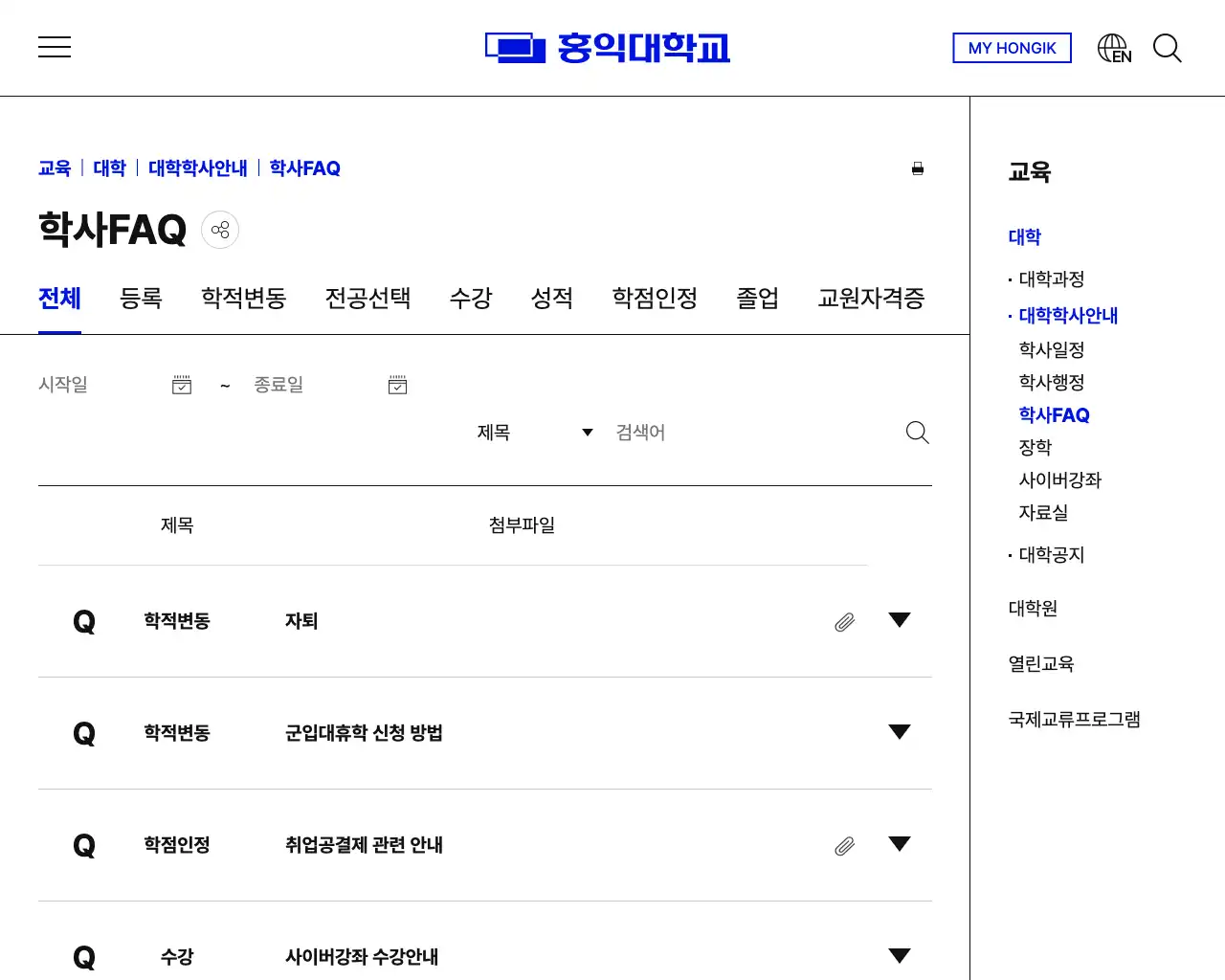1225x980 pixels.
Task: Open the language selector globe icon
Action: point(1112,47)
